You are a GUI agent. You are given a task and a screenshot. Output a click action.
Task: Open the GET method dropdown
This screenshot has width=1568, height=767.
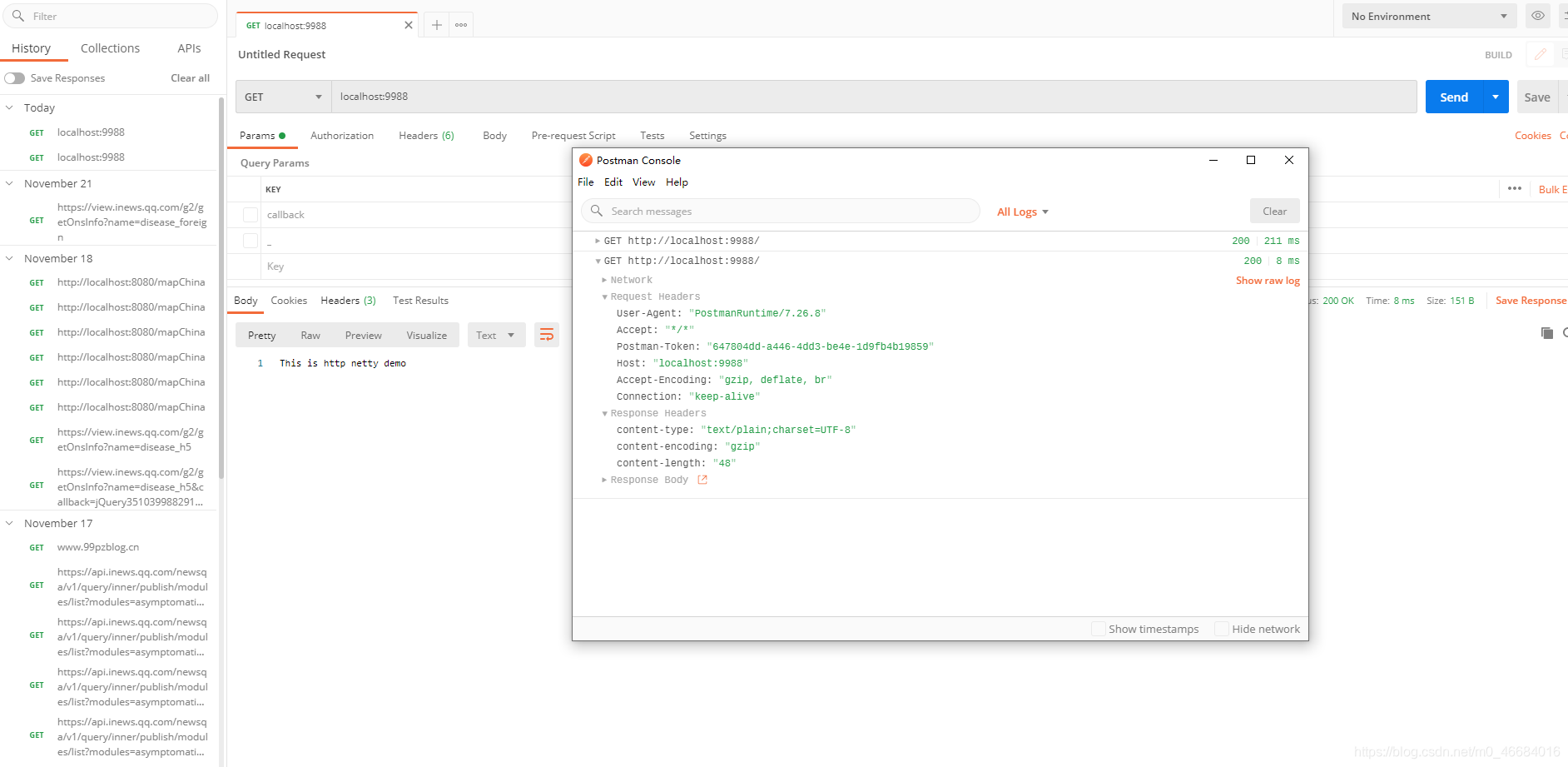click(x=283, y=97)
